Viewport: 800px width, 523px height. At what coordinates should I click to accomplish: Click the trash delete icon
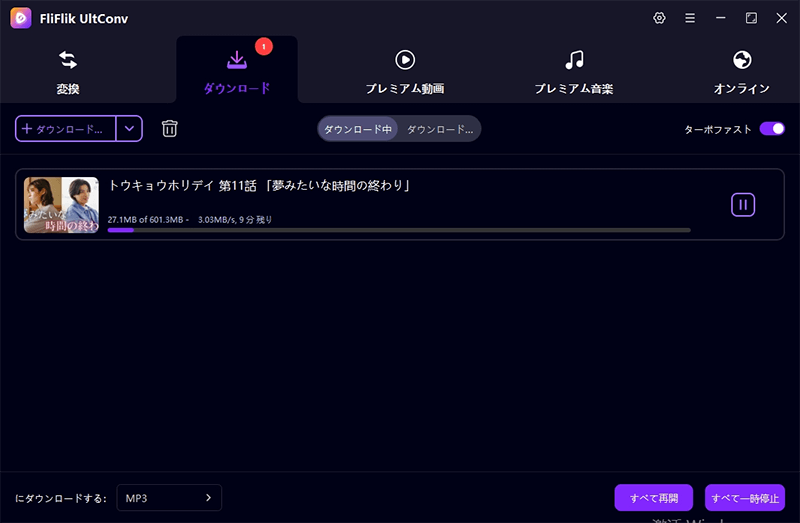click(170, 129)
